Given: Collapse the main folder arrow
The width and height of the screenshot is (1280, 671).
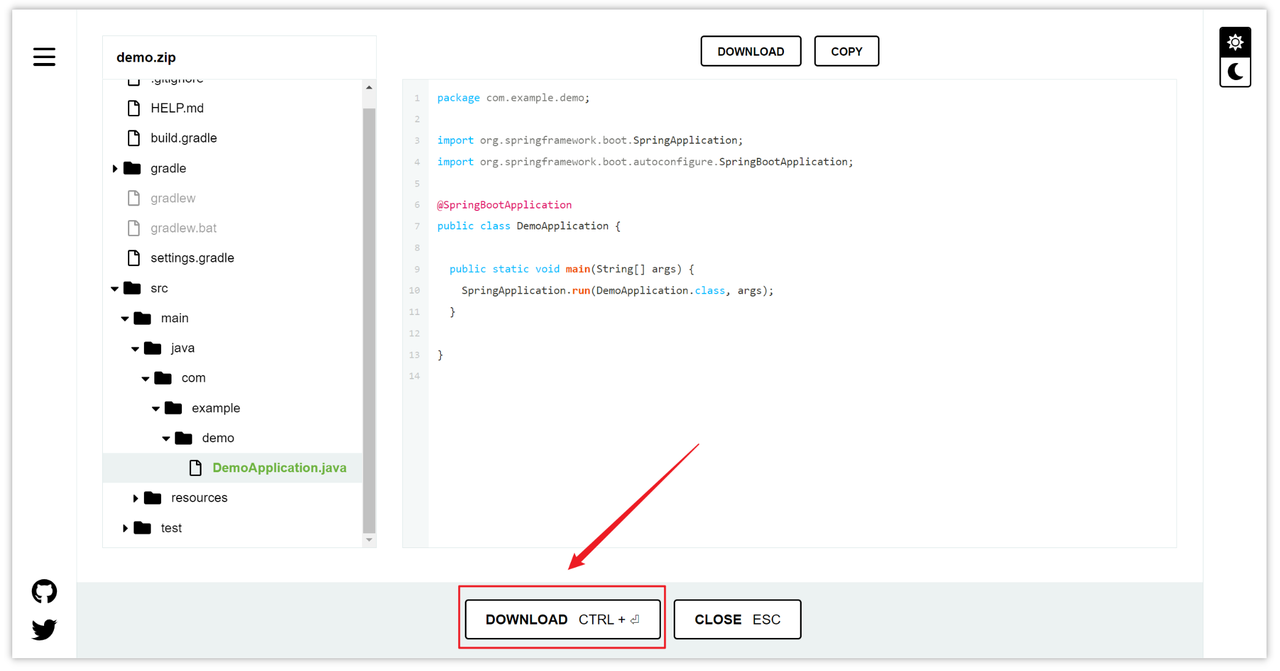Looking at the screenshot, I should point(125,319).
